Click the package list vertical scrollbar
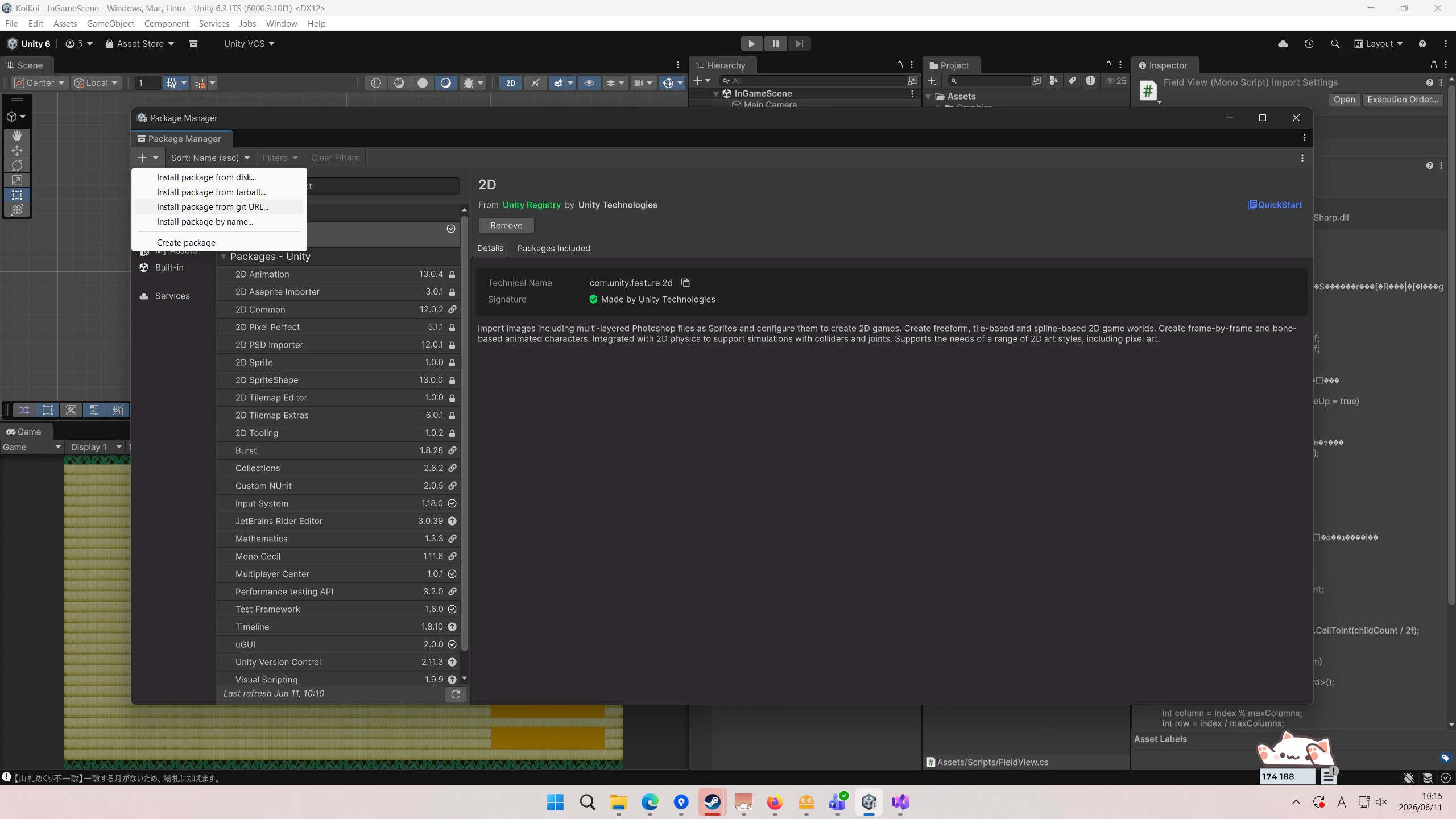 click(x=464, y=432)
